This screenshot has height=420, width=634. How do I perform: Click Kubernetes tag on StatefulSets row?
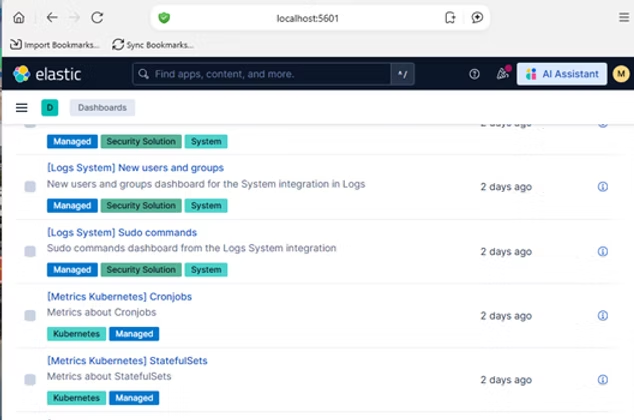point(76,398)
